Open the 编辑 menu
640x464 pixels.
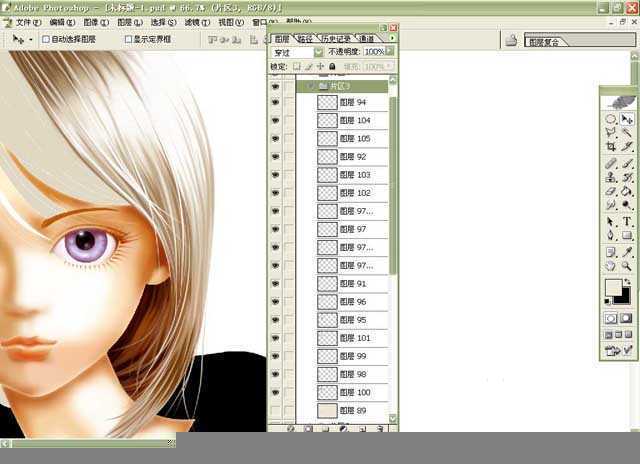(62, 22)
